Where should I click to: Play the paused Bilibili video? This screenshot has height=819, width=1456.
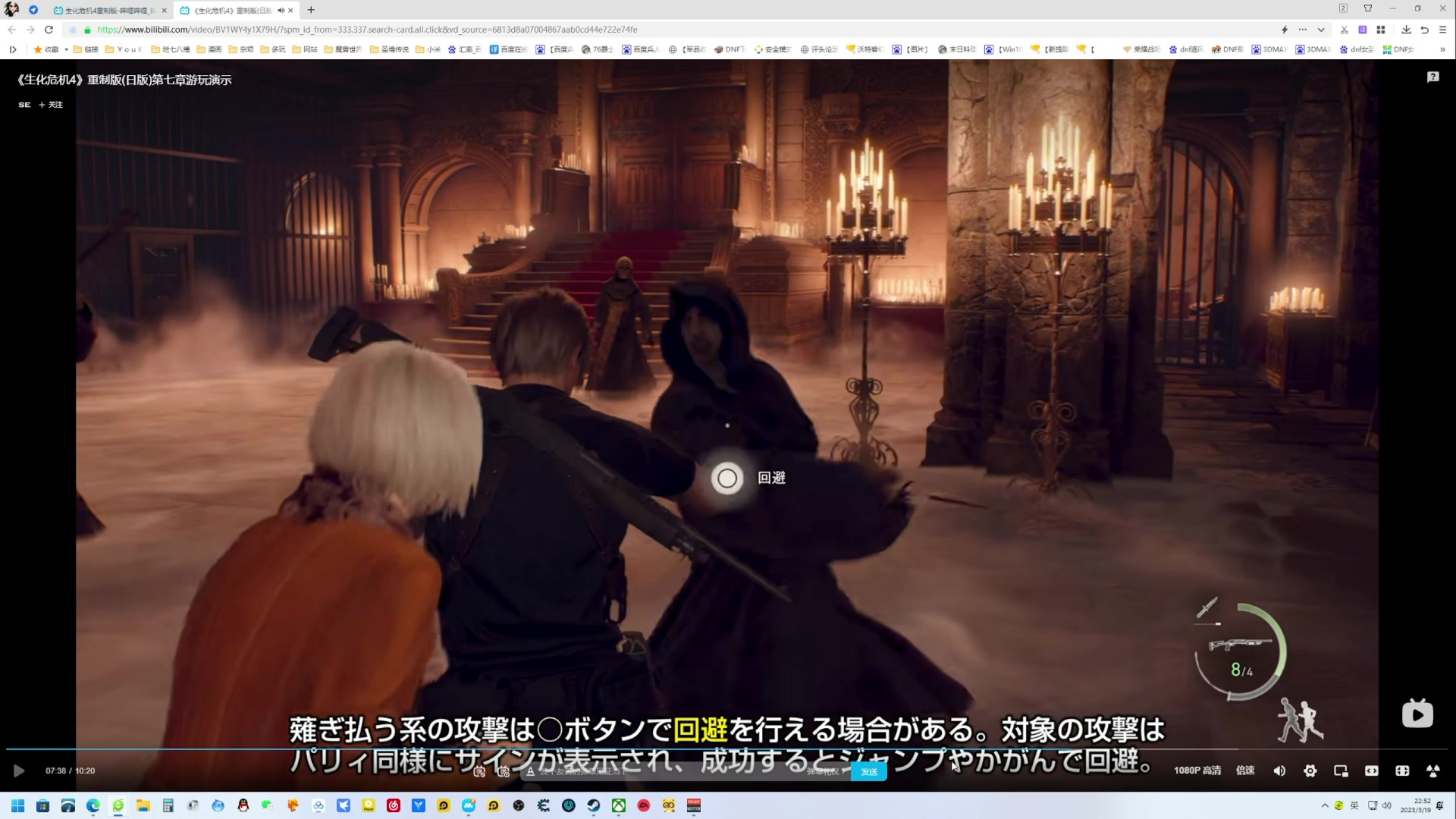click(x=19, y=770)
